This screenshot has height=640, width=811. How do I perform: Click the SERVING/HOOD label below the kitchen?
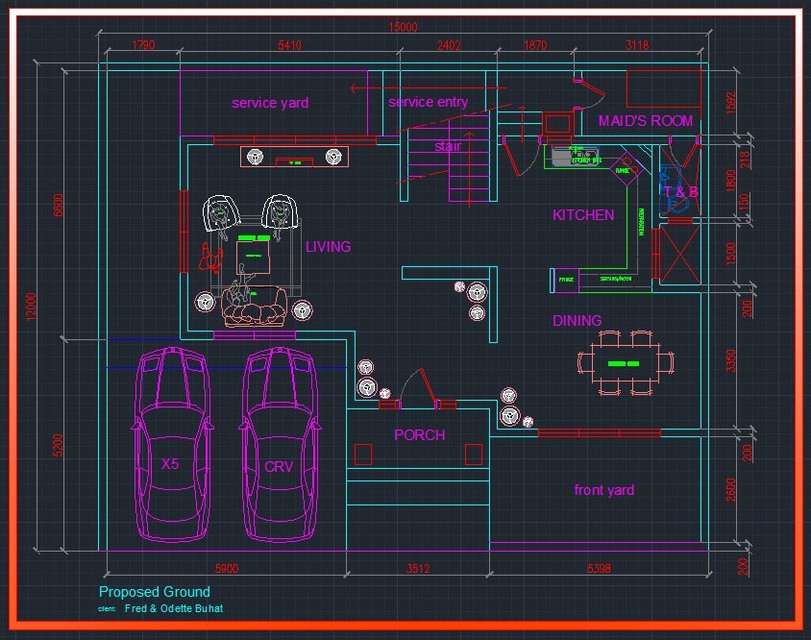point(616,278)
